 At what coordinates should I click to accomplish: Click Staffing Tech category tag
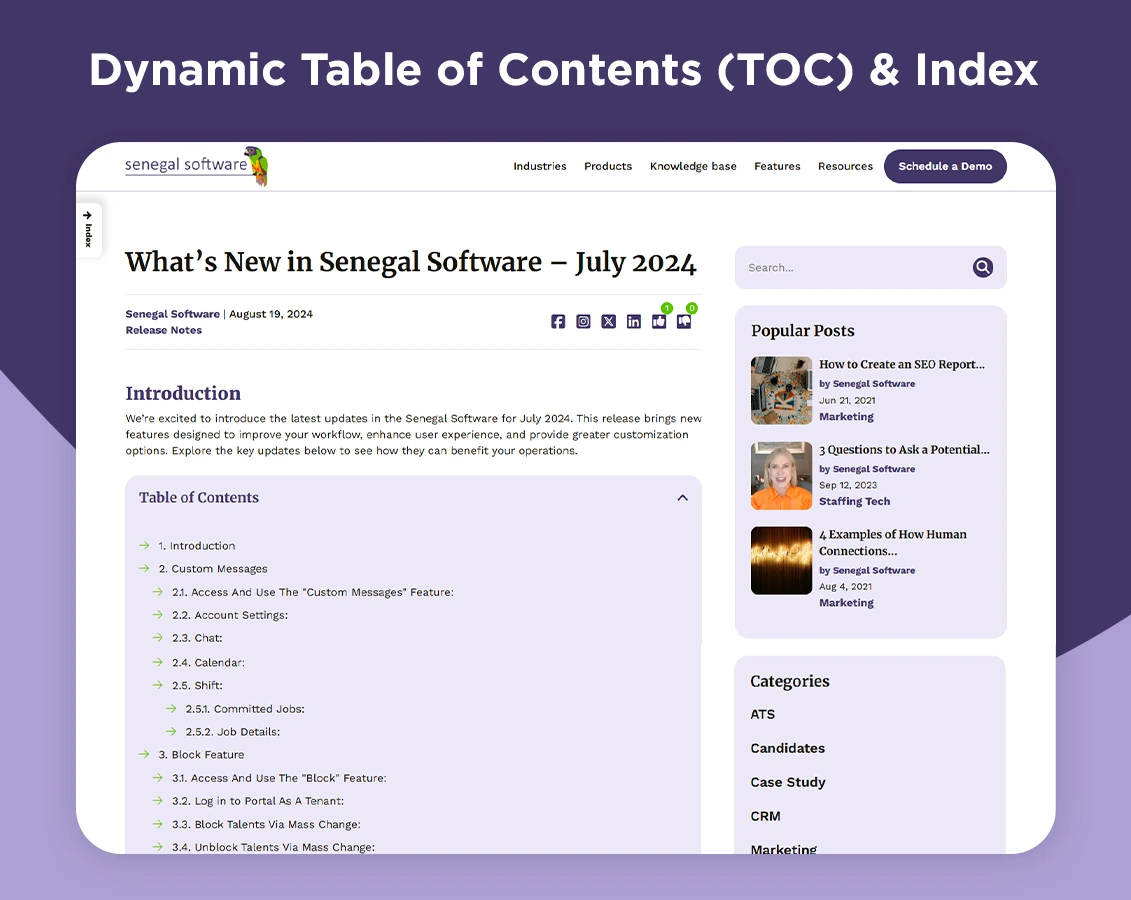pyautogui.click(x=854, y=501)
